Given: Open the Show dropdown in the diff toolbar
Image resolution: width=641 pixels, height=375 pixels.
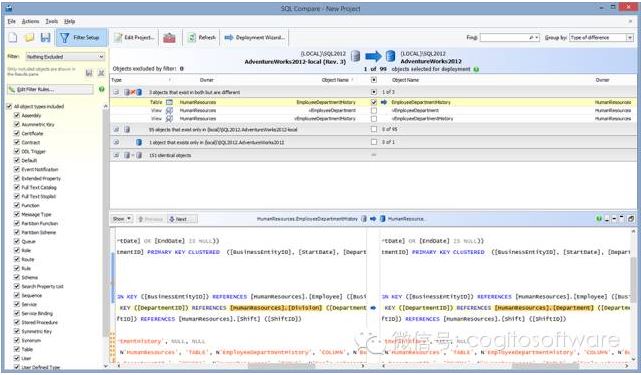Looking at the screenshot, I should click(122, 219).
